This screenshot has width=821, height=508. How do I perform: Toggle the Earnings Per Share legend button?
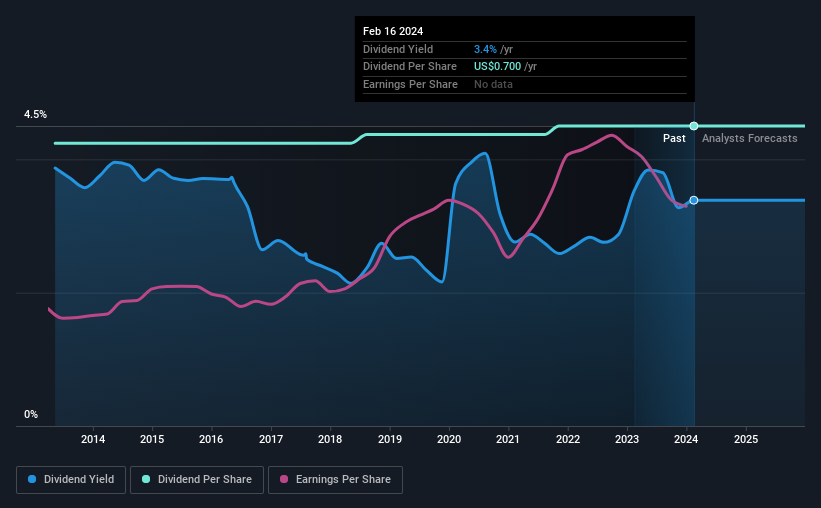click(x=335, y=480)
